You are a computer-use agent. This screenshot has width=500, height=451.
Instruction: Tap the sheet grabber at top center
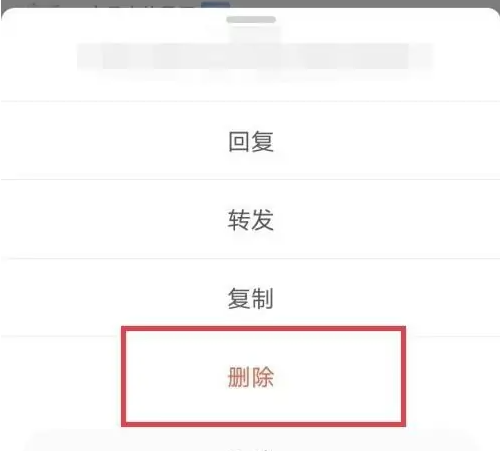251,20
